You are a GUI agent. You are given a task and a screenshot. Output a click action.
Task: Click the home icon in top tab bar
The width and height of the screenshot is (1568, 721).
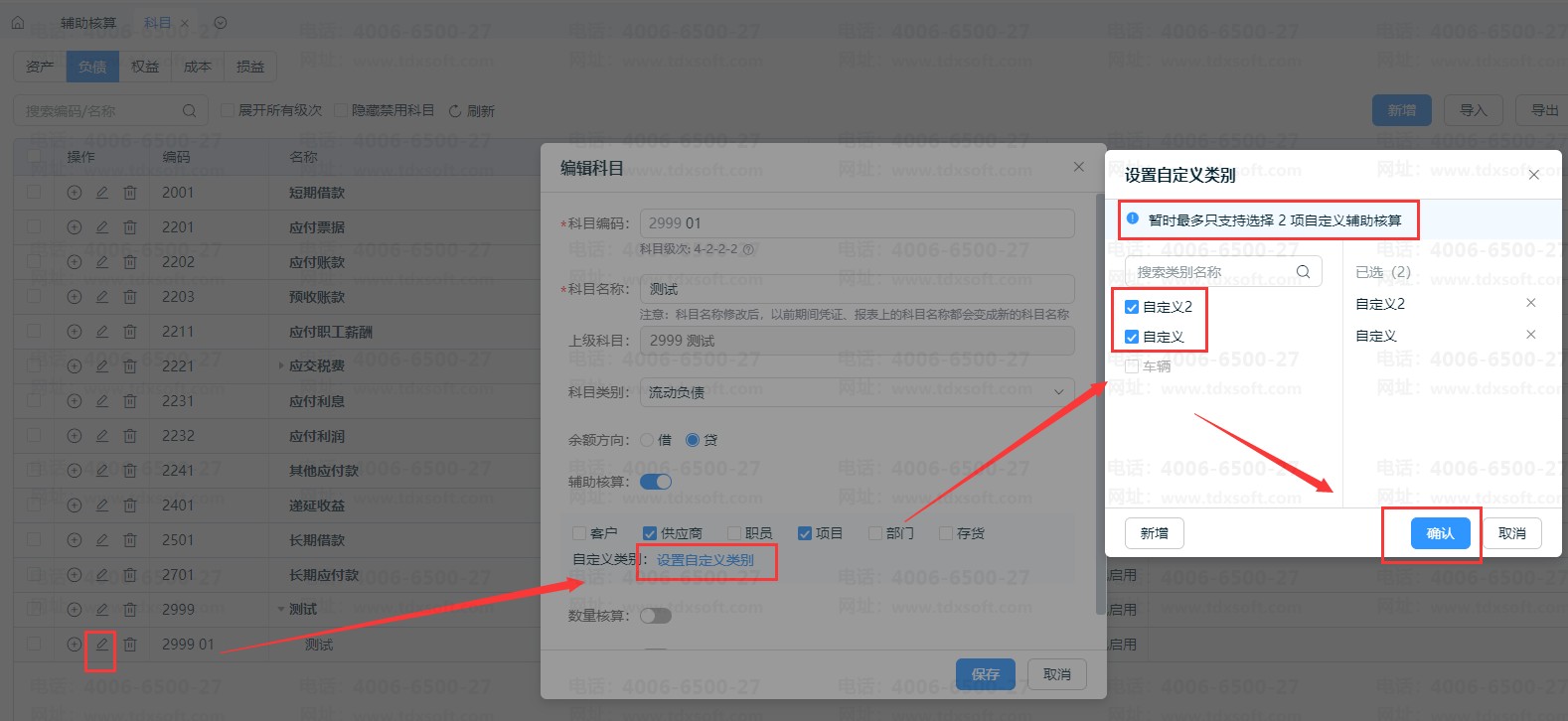pyautogui.click(x=18, y=22)
